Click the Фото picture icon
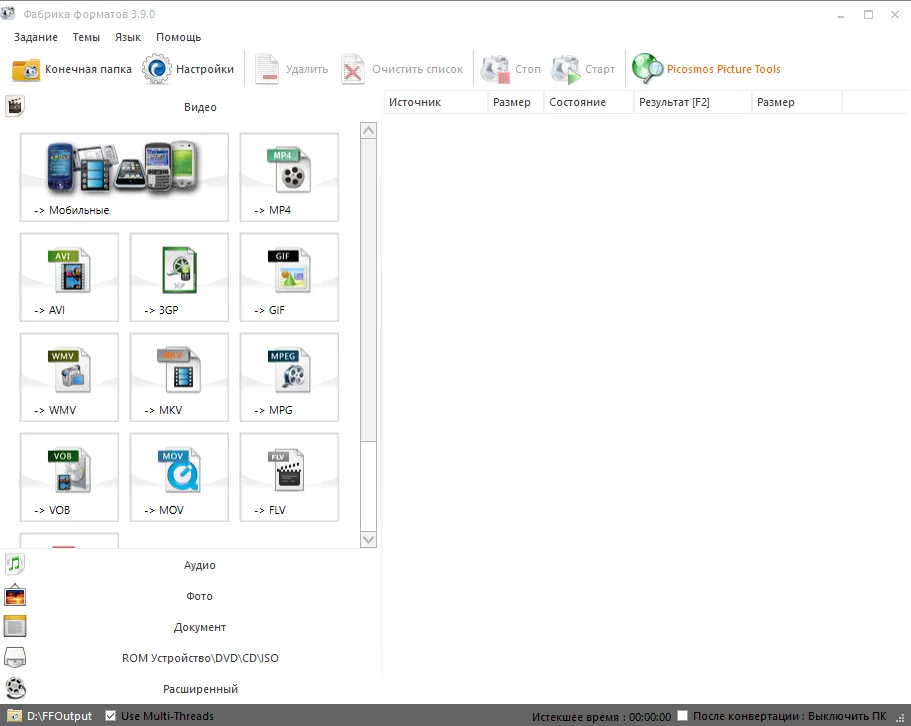Screen dimensions: 911x726 pos(15,595)
